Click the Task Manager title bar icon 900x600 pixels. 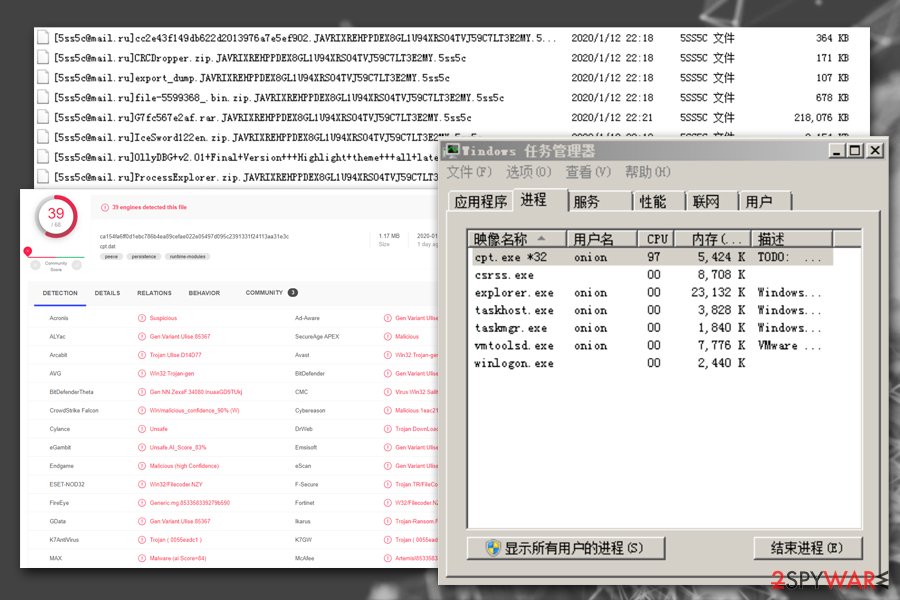click(453, 150)
